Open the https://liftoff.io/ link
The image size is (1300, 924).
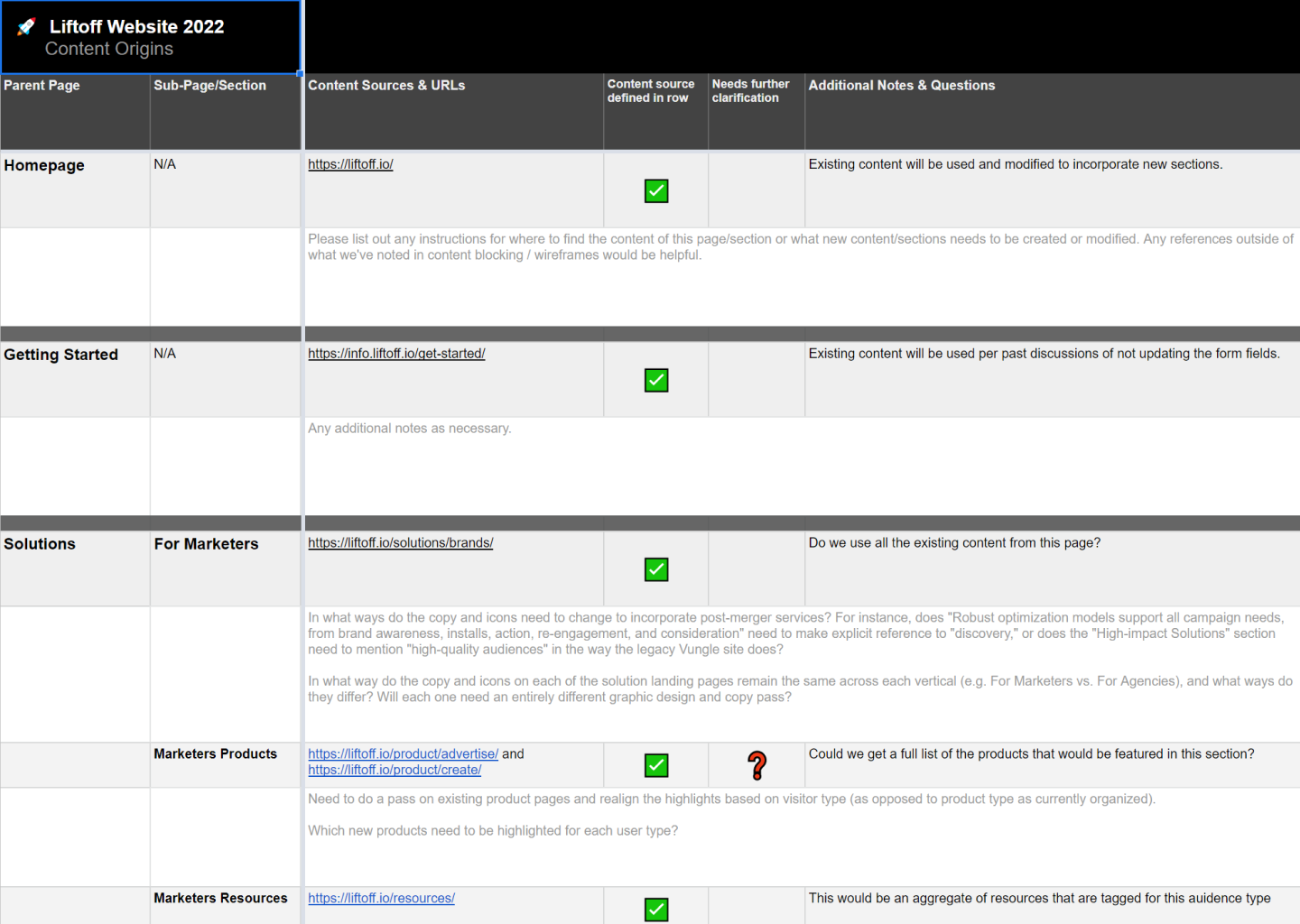tap(350, 164)
